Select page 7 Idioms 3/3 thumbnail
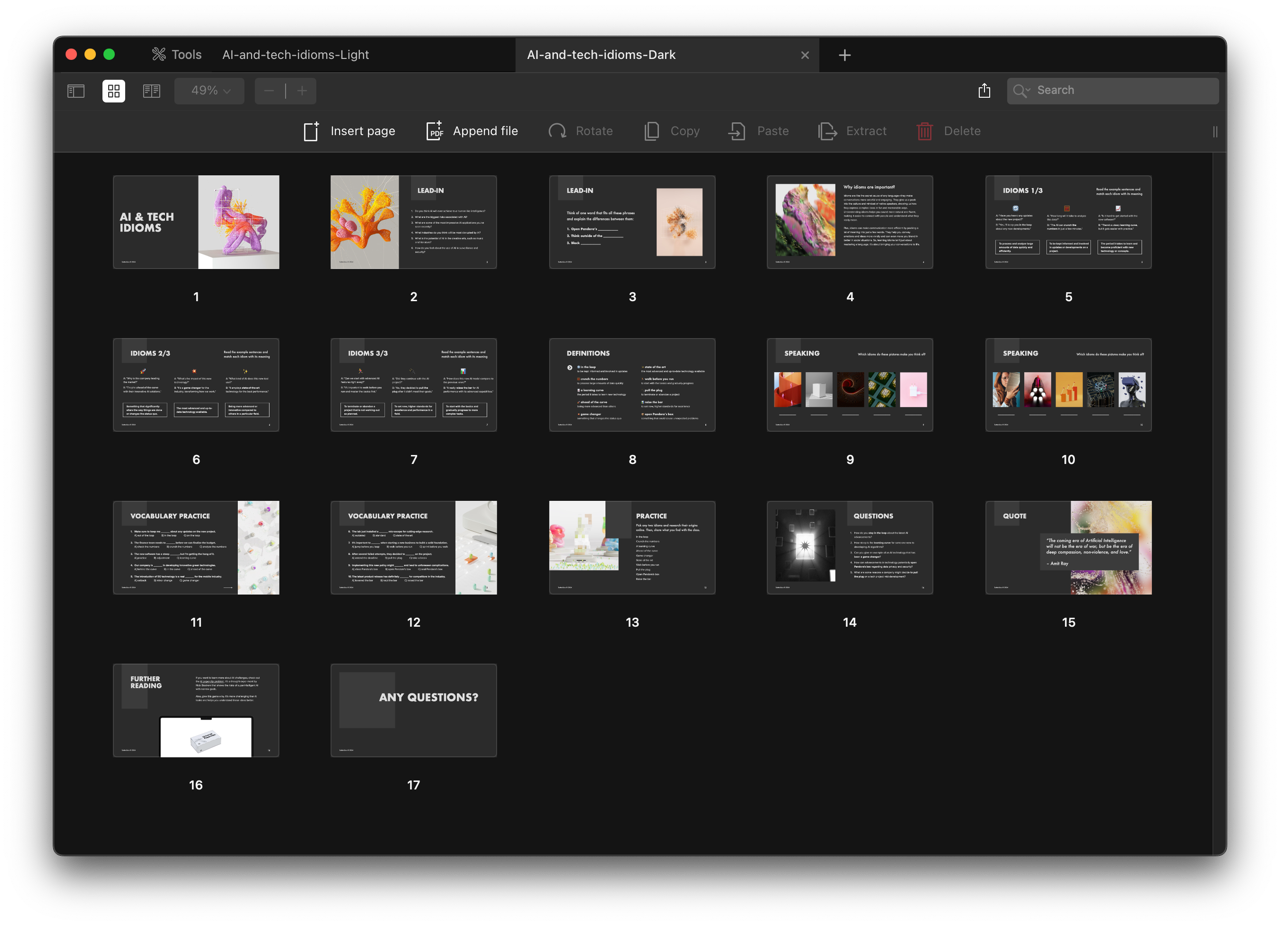The height and width of the screenshot is (926, 1280). tap(414, 385)
